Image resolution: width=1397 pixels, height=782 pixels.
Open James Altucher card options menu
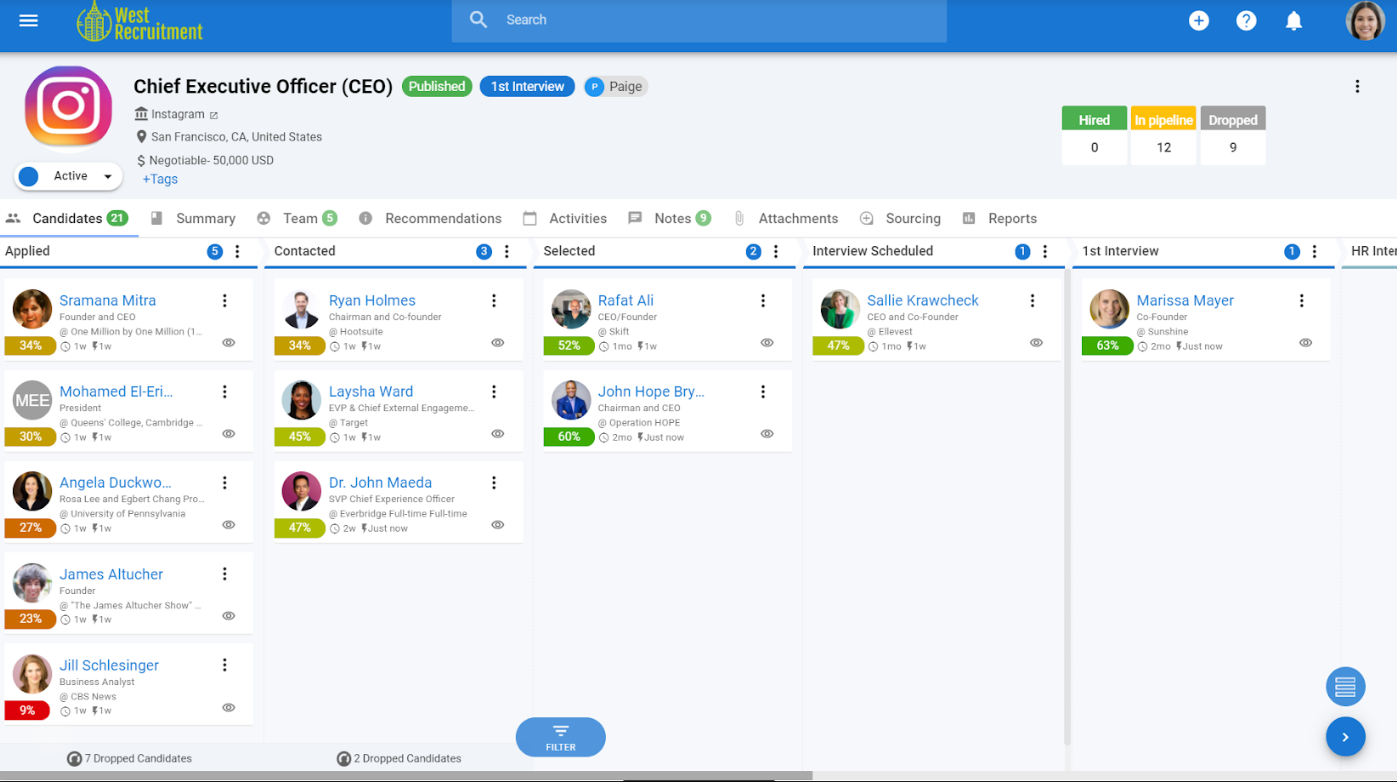point(225,574)
